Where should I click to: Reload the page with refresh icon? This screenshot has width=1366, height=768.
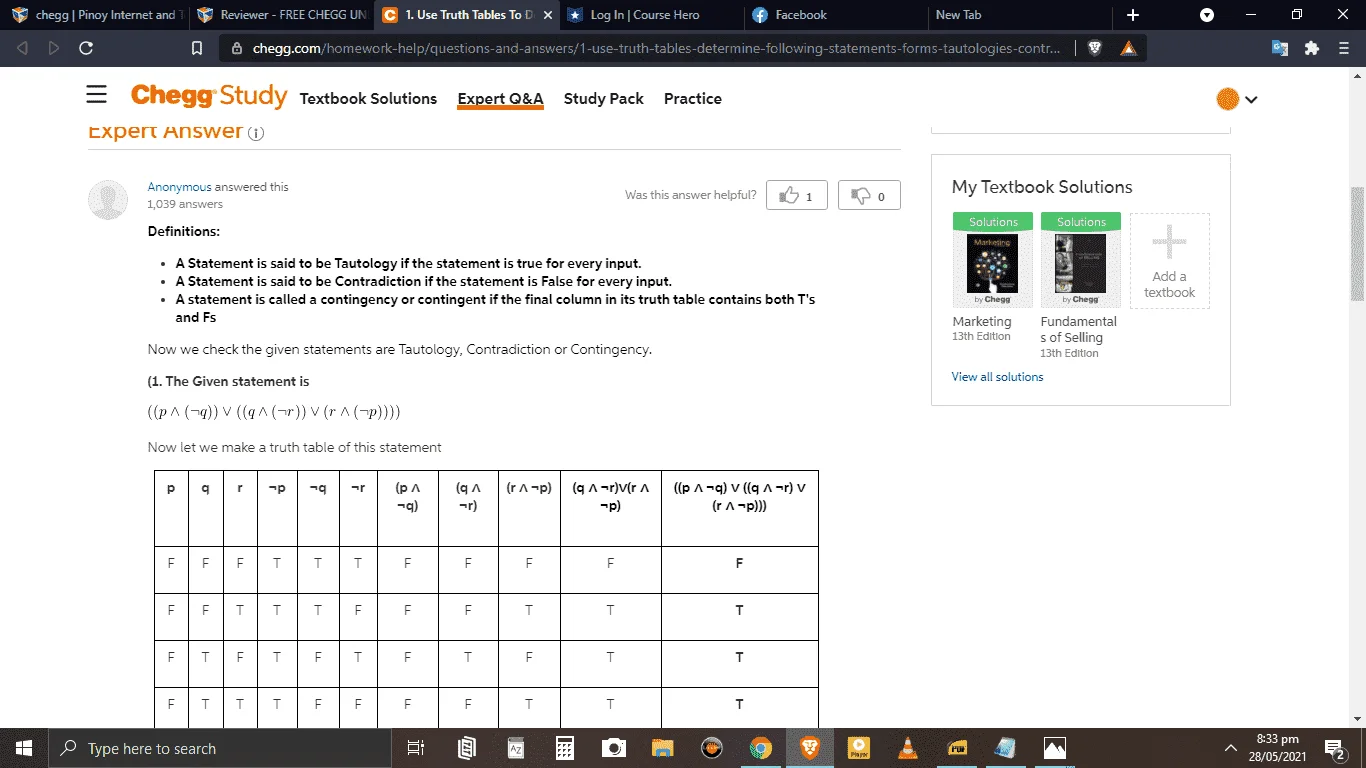click(x=86, y=48)
